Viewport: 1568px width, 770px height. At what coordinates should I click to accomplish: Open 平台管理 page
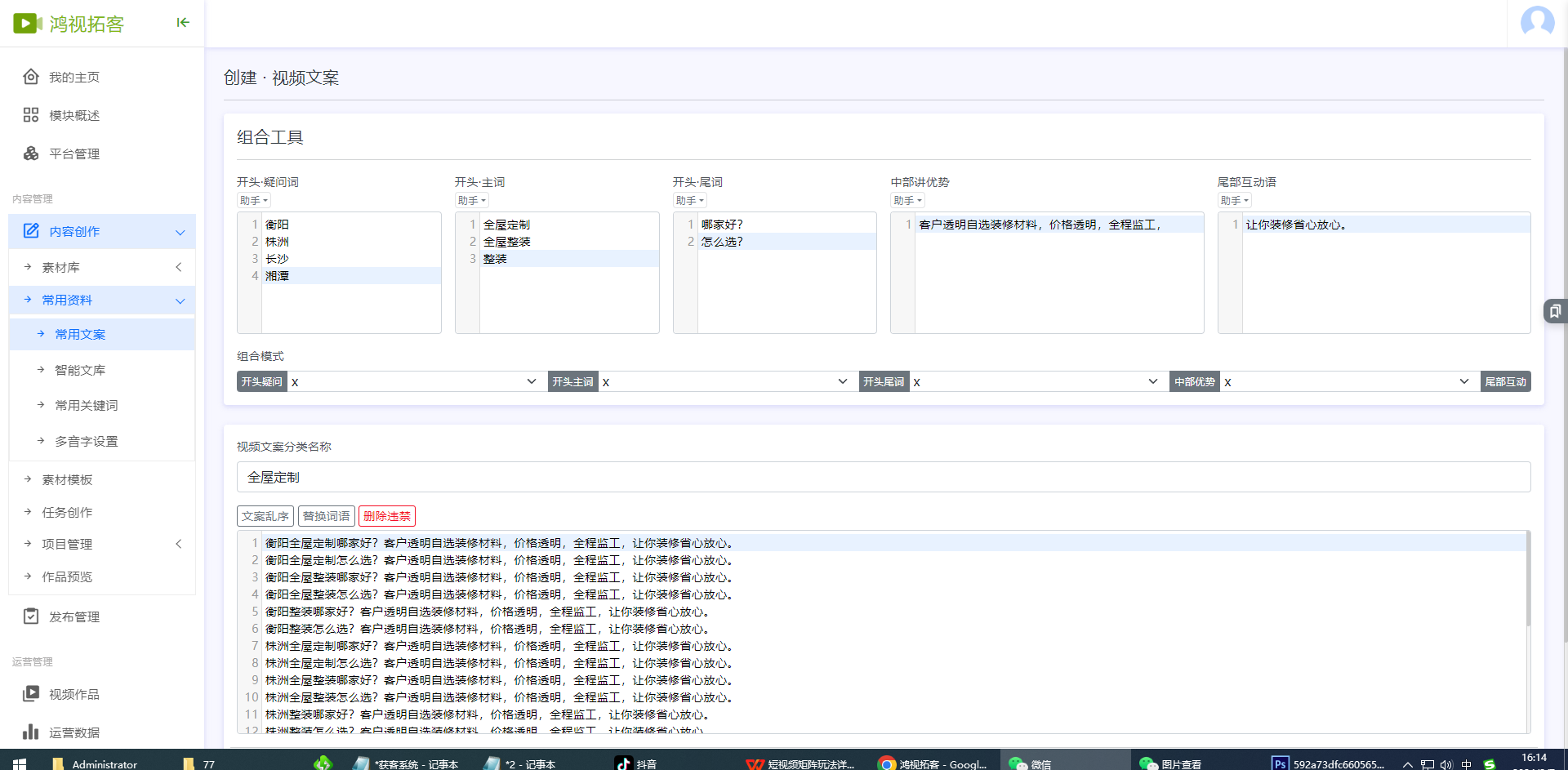pos(74,154)
